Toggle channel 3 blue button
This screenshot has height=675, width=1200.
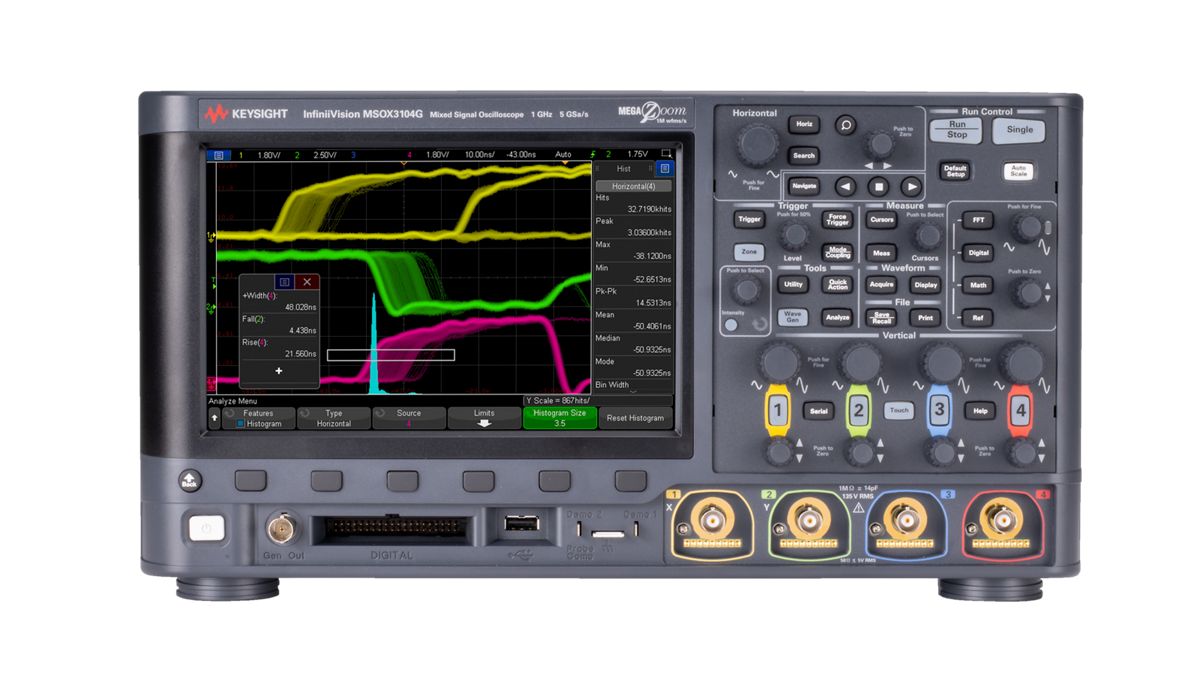pyautogui.click(x=938, y=410)
